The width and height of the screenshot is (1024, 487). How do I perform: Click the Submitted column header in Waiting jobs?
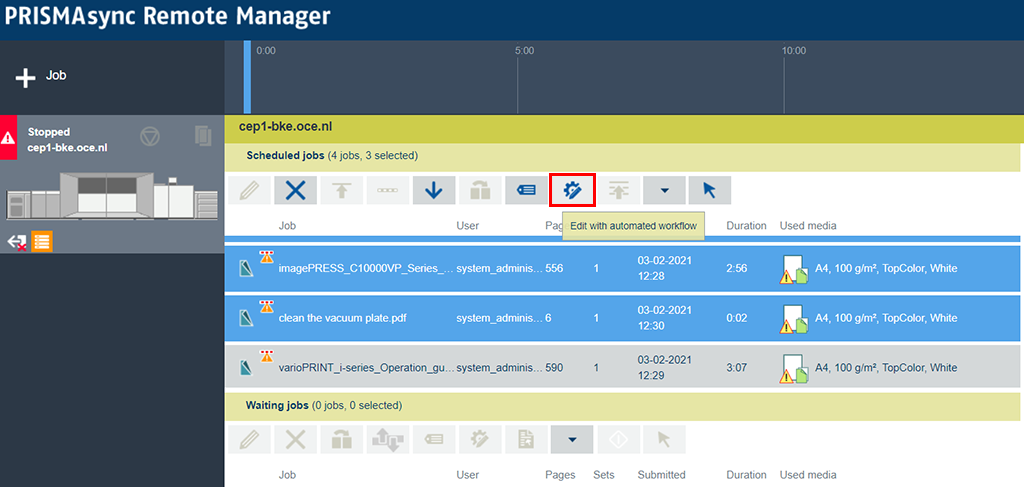click(x=662, y=475)
